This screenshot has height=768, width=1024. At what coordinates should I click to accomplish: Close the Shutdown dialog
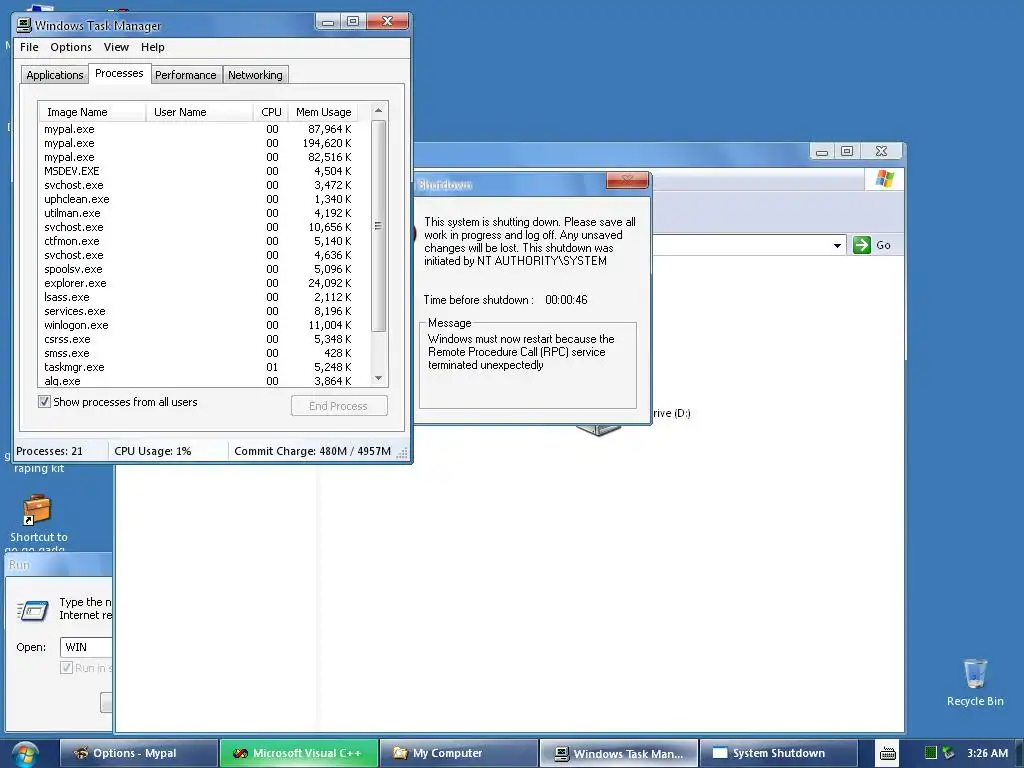(x=626, y=180)
